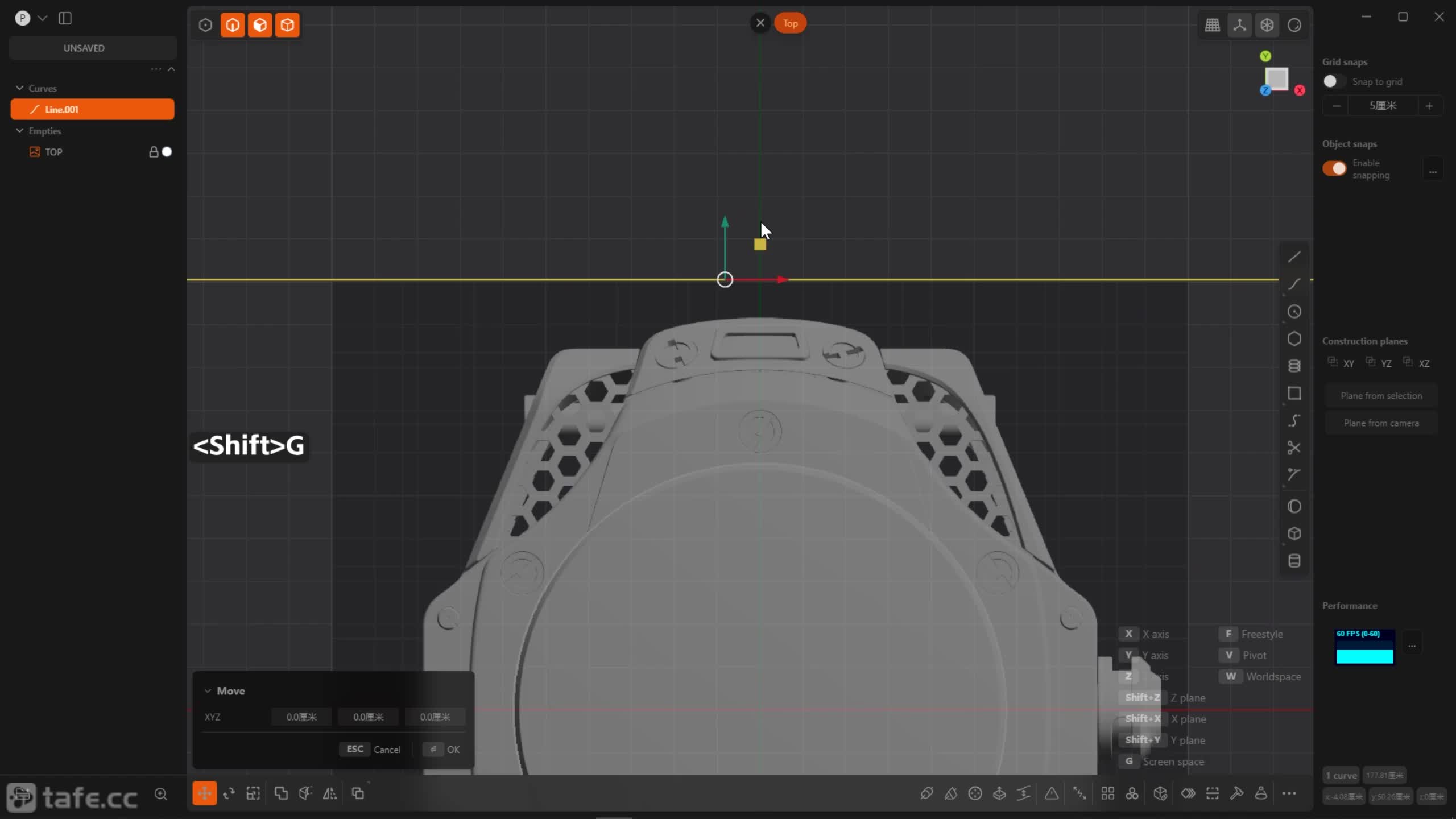Collapse the Curves tree group

(x=20, y=88)
